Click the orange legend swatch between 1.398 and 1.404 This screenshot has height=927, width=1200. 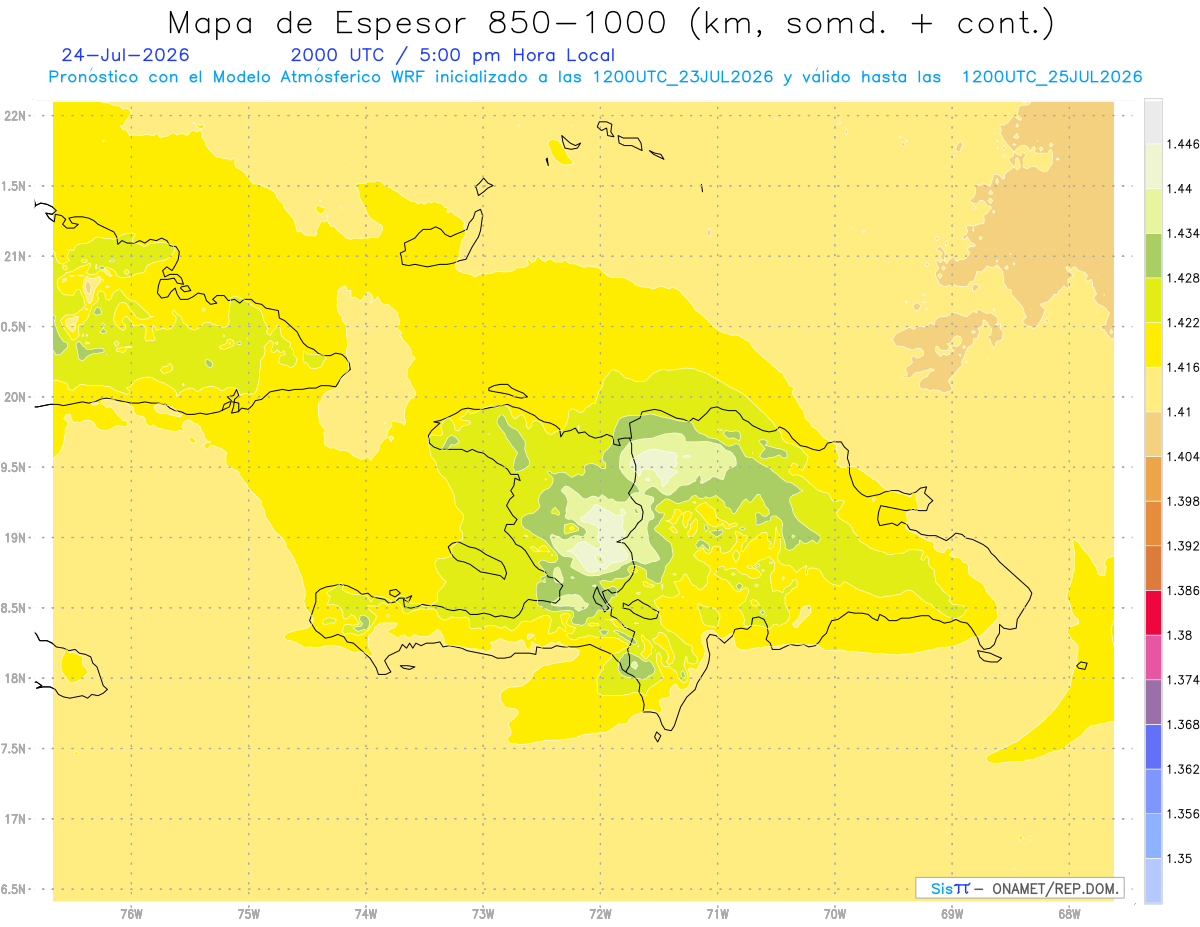(x=1153, y=478)
